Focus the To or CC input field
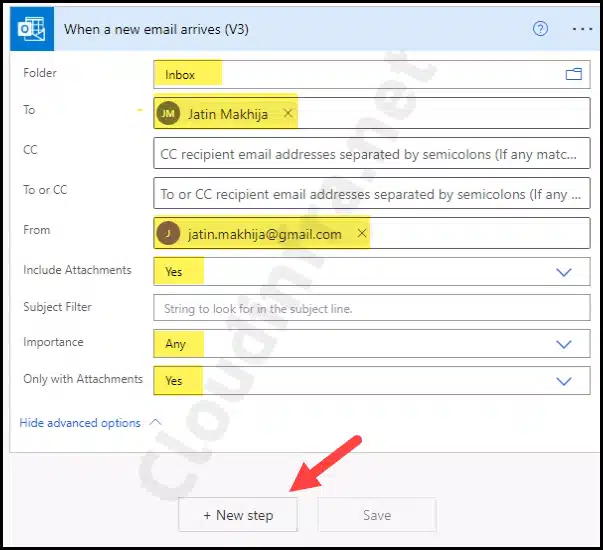 tap(371, 193)
